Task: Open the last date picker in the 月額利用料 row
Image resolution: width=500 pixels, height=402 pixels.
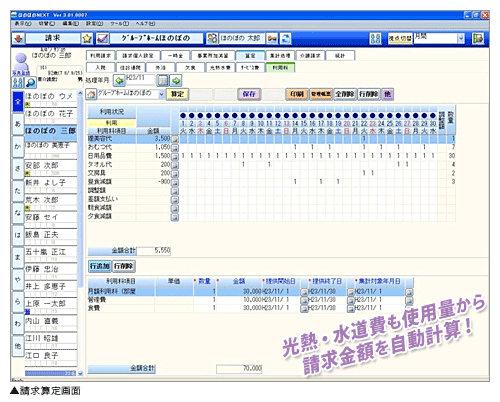Action: click(x=409, y=292)
